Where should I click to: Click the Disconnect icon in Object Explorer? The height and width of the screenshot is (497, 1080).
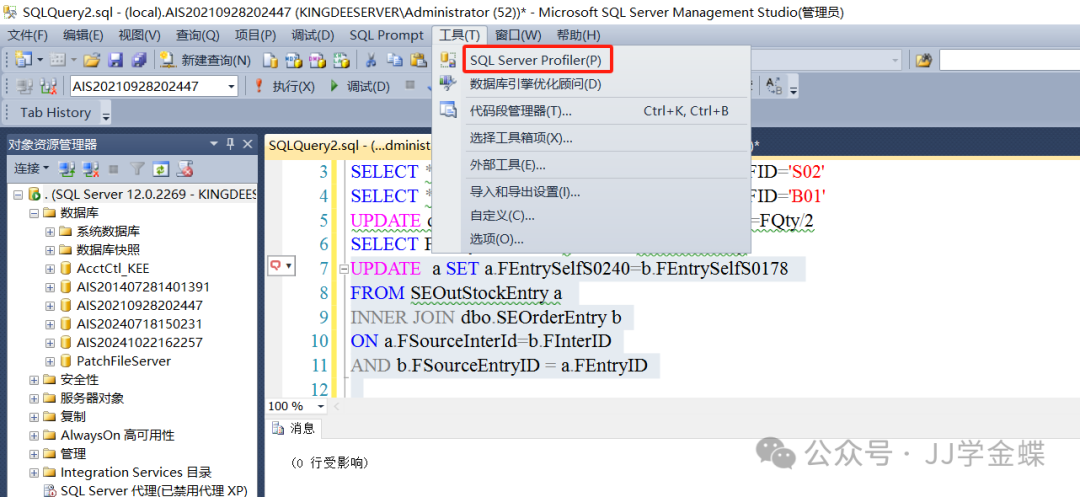(x=90, y=169)
